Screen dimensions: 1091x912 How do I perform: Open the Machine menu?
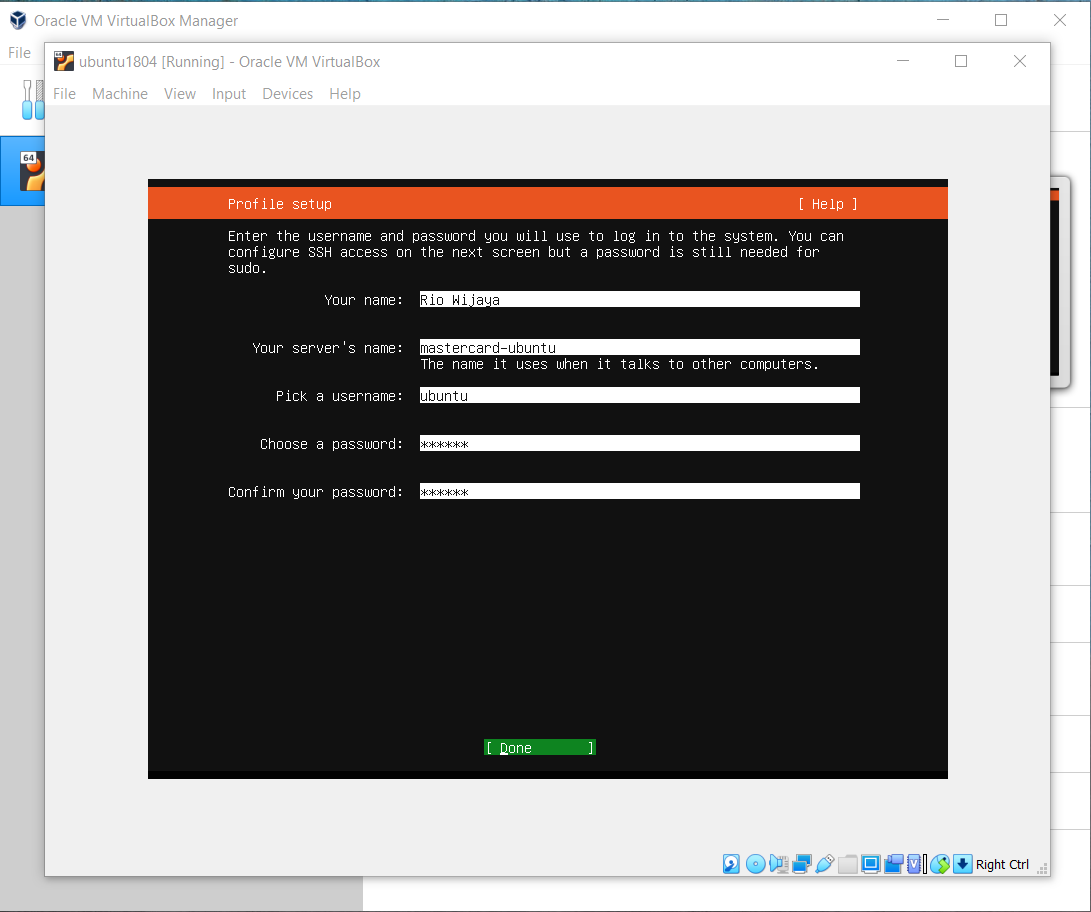(120, 94)
